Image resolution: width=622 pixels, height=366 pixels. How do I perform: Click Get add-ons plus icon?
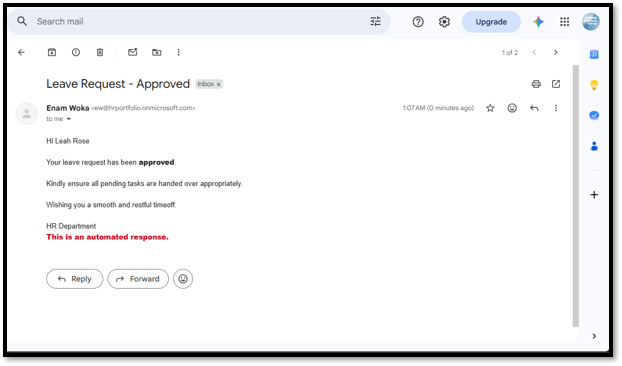click(594, 195)
